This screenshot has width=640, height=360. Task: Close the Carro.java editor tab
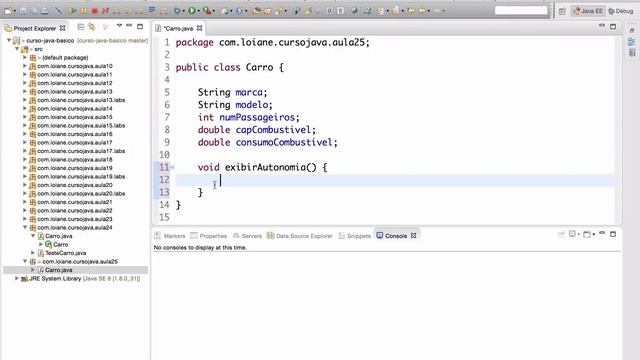(199, 28)
